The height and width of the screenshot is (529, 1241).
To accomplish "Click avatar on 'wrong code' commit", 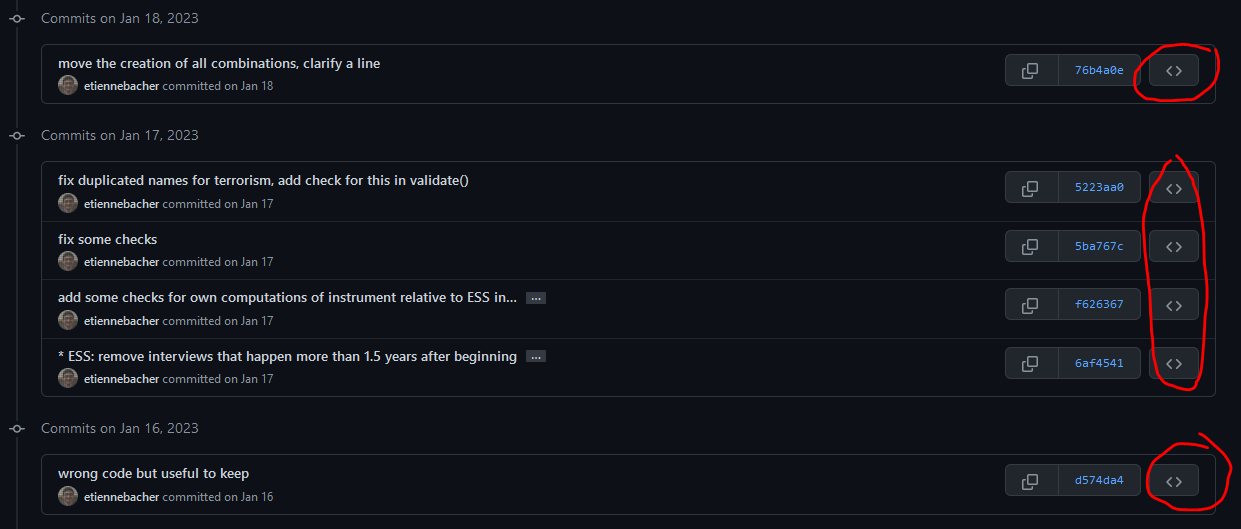I will pyautogui.click(x=68, y=496).
